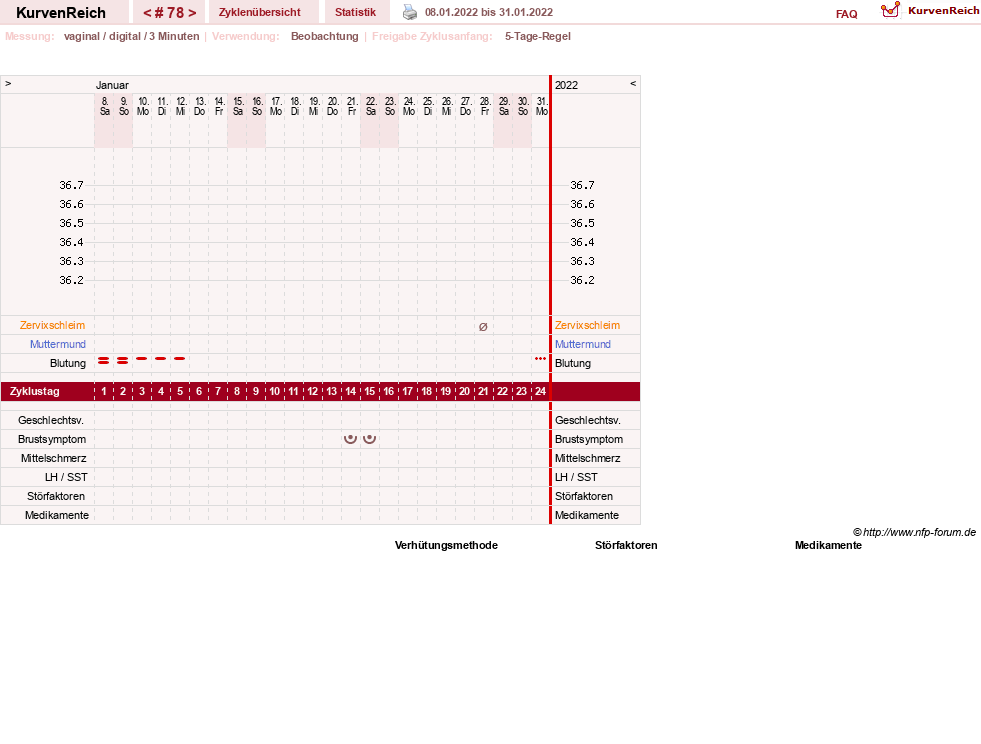Click the right-side Zervixschleim label
Image resolution: width=981 pixels, height=744 pixels.
(x=587, y=325)
